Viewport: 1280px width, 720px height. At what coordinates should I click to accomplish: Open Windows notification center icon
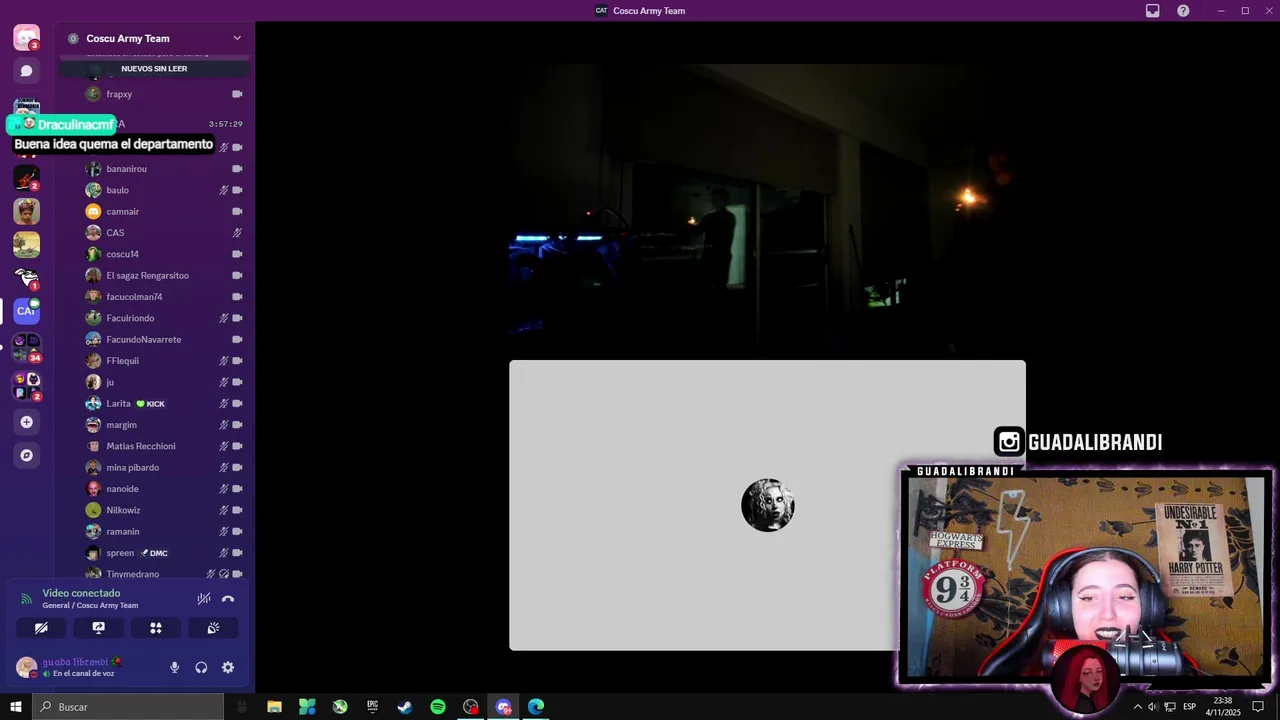point(1258,707)
